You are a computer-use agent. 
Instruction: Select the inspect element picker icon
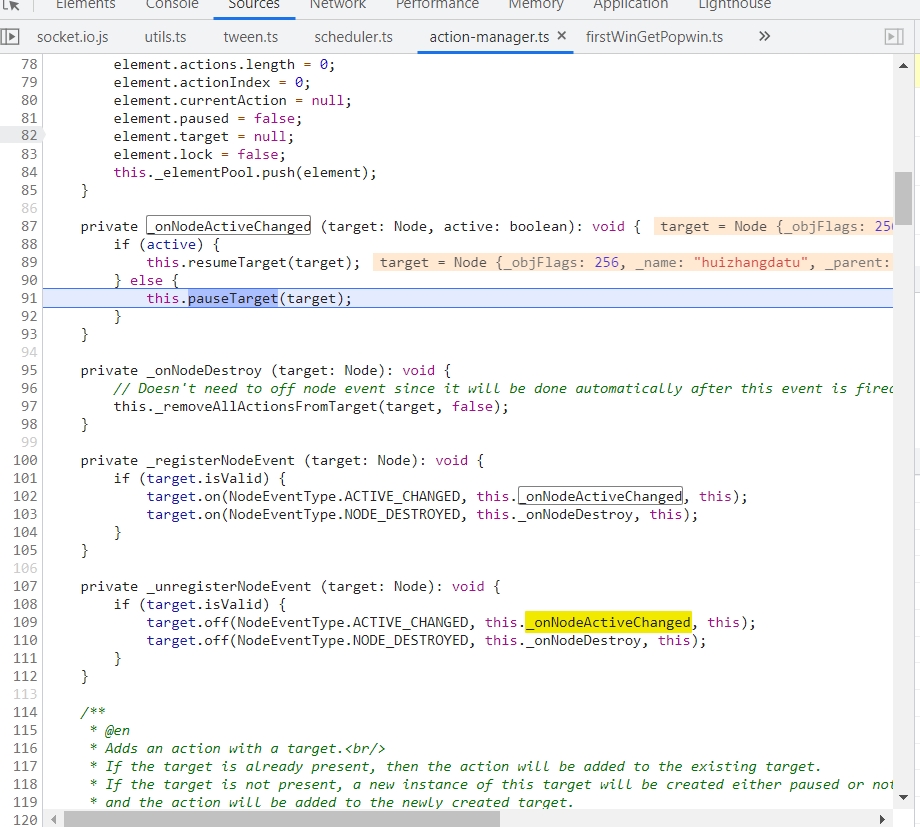click(x=11, y=5)
